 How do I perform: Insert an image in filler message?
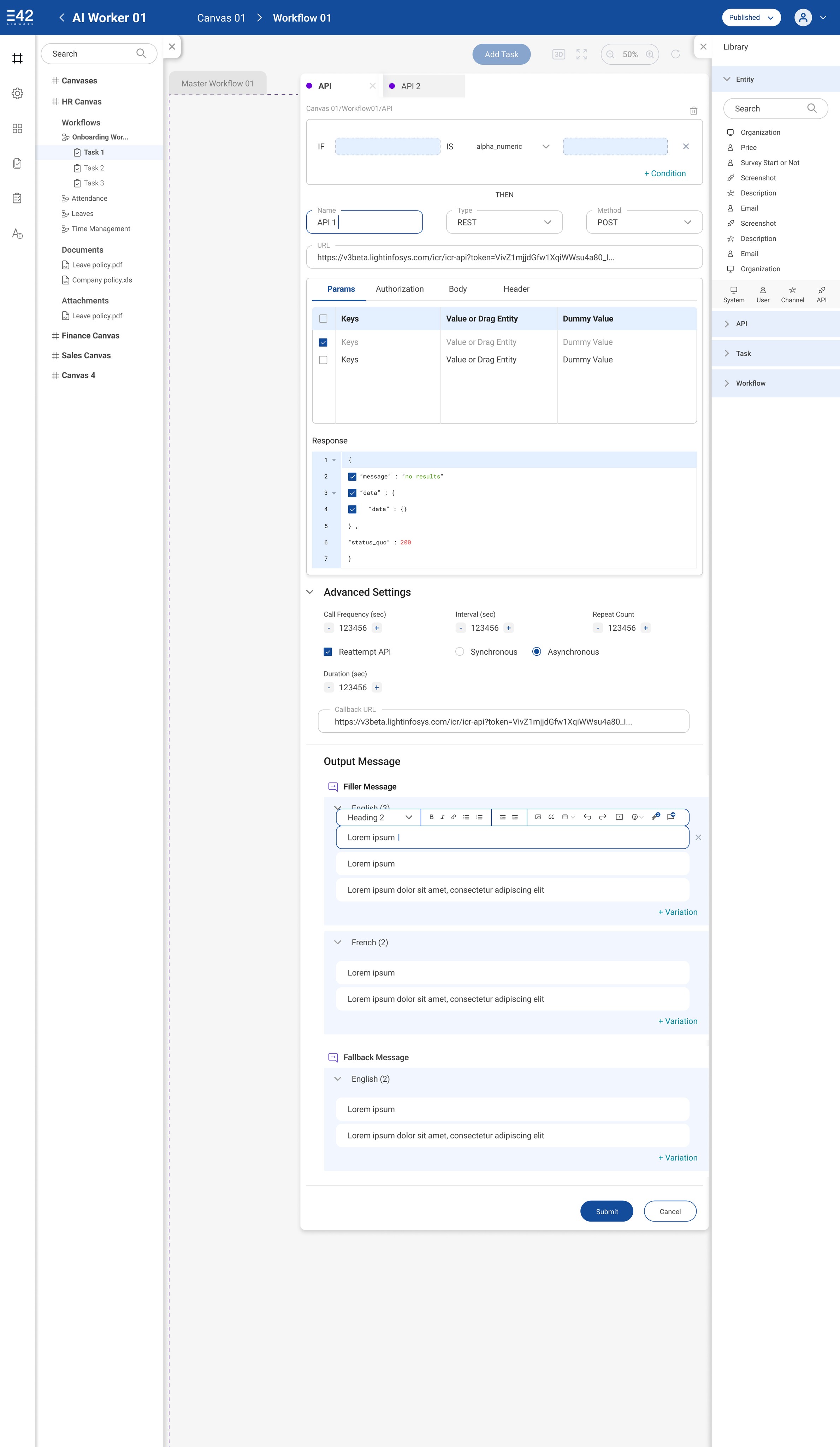538,817
